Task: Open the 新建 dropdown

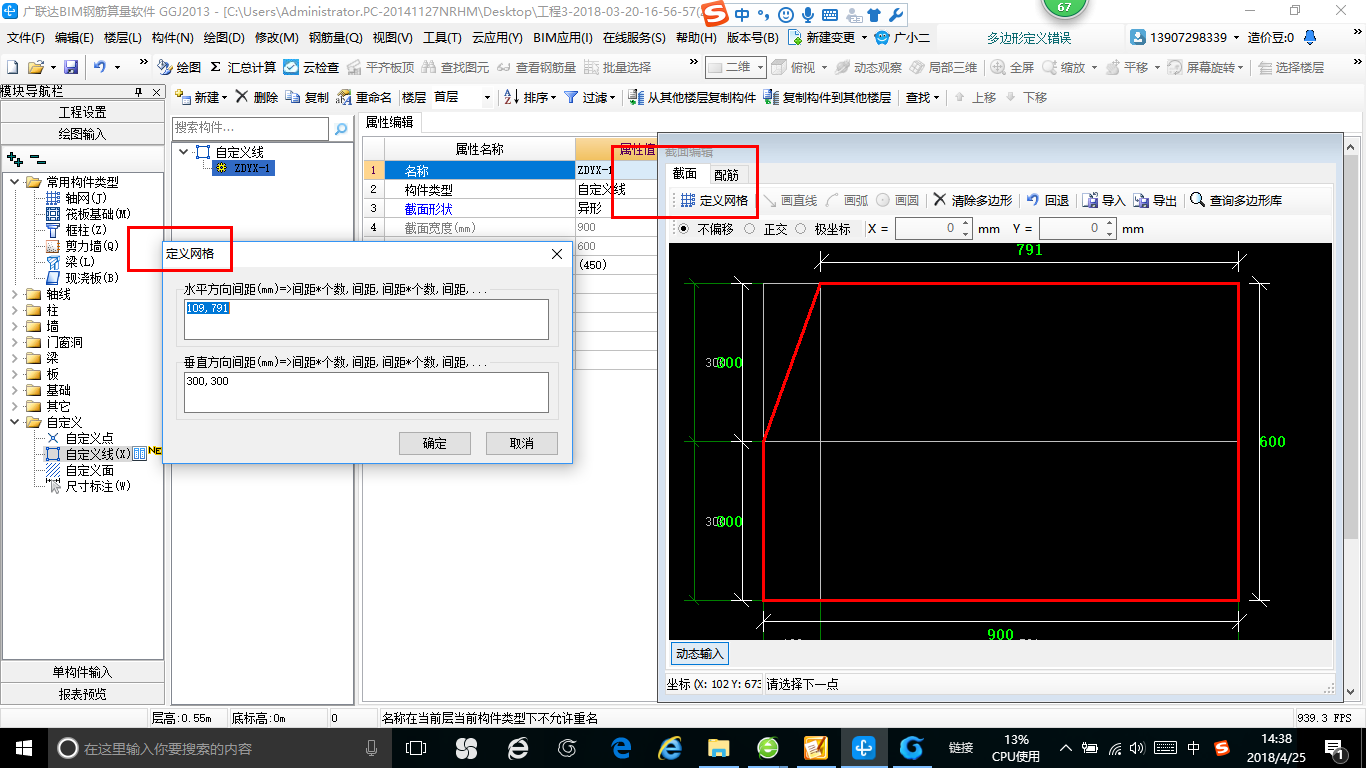Action: (201, 97)
